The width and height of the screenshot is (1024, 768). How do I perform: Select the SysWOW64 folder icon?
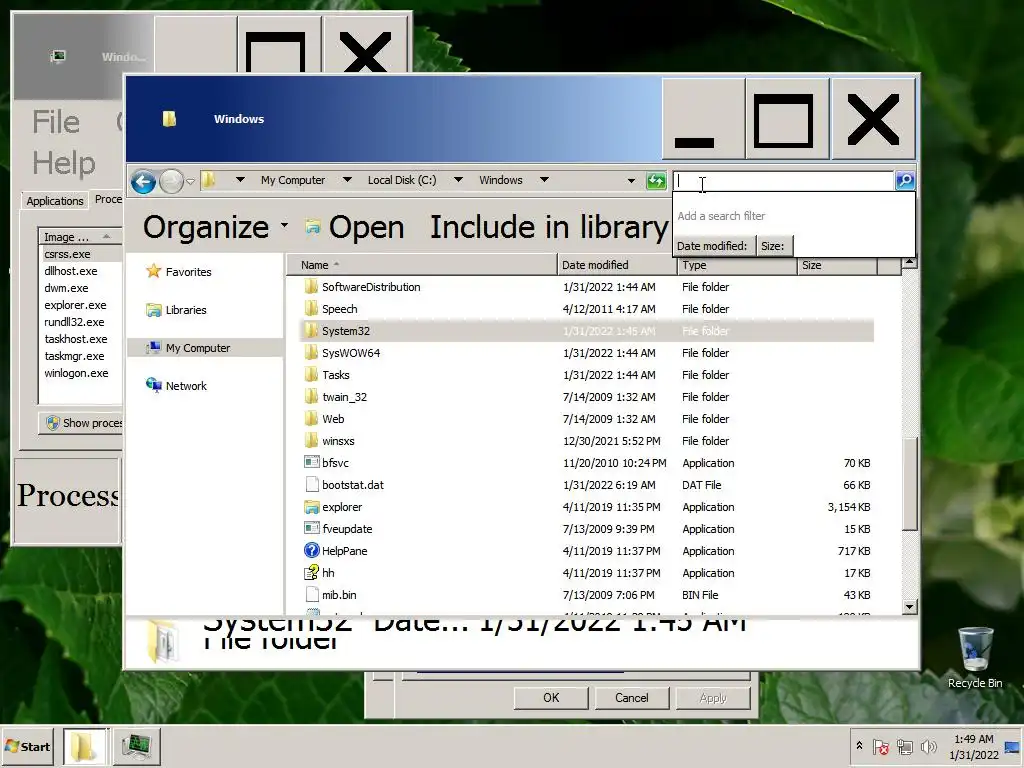312,353
